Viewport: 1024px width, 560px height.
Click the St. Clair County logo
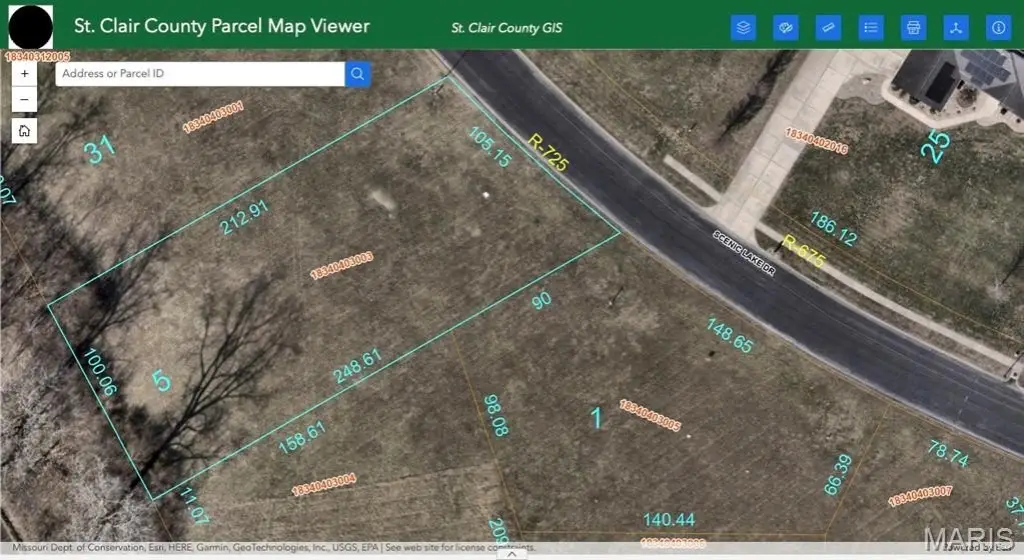pyautogui.click(x=30, y=27)
